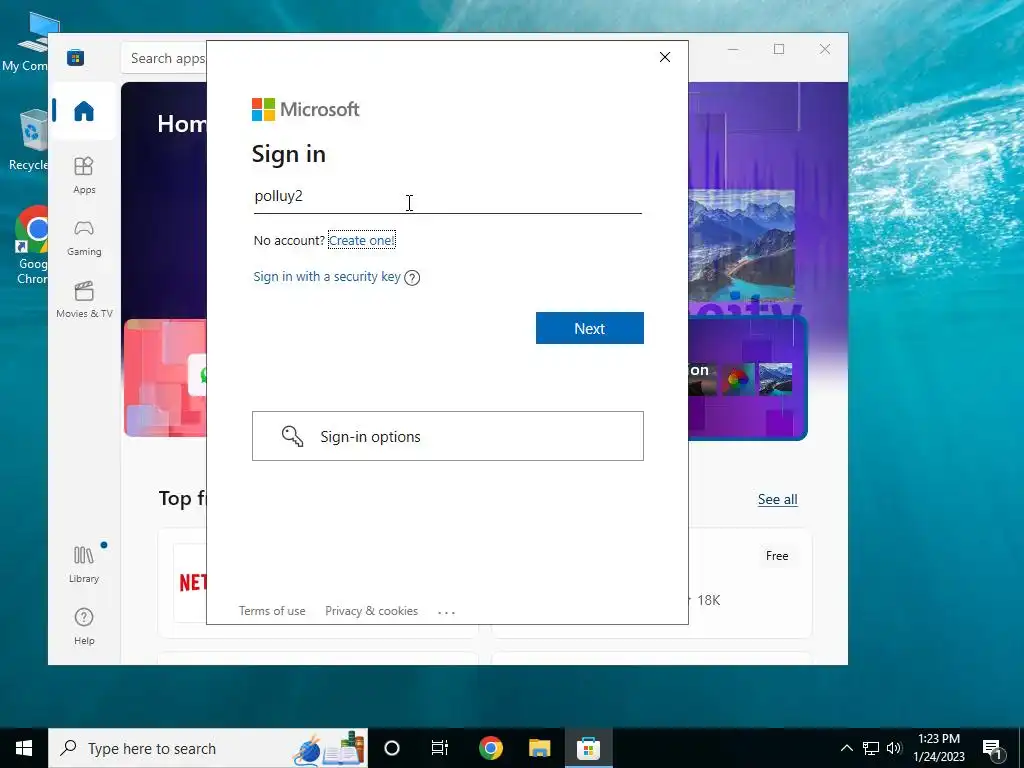Viewport: 1024px width, 768px height.
Task: Open Task View on taskbar
Action: click(x=440, y=748)
